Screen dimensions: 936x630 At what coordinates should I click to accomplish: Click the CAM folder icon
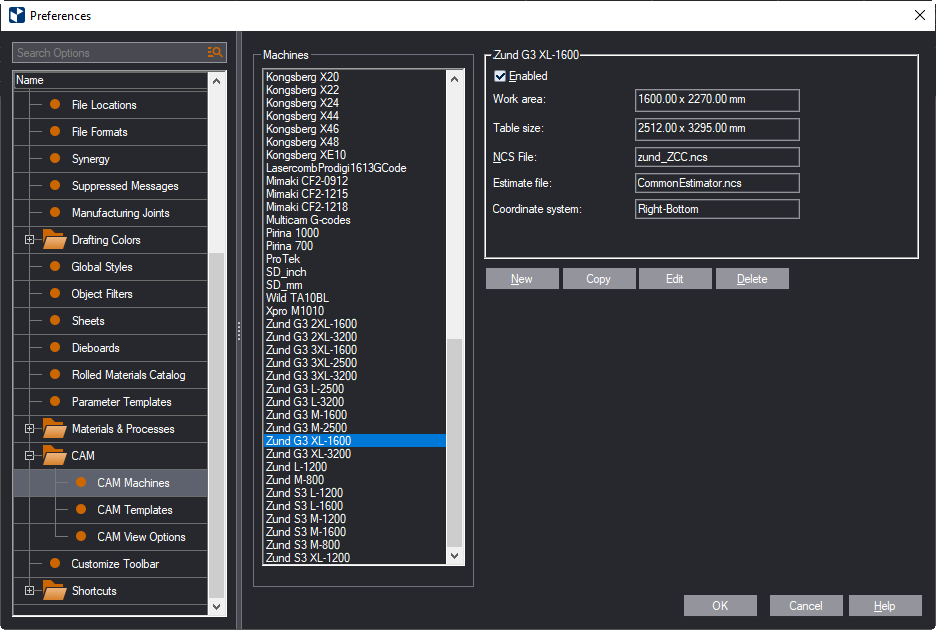54,455
